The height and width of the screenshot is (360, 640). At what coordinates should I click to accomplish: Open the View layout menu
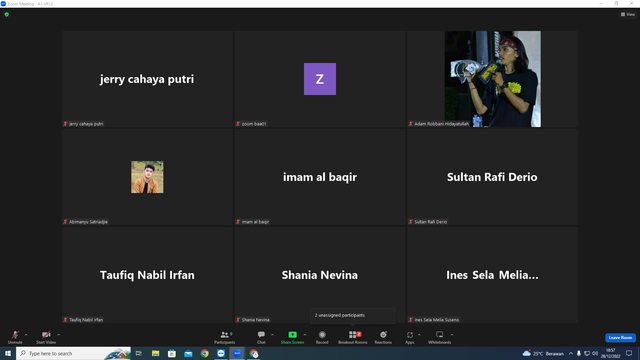click(x=628, y=14)
